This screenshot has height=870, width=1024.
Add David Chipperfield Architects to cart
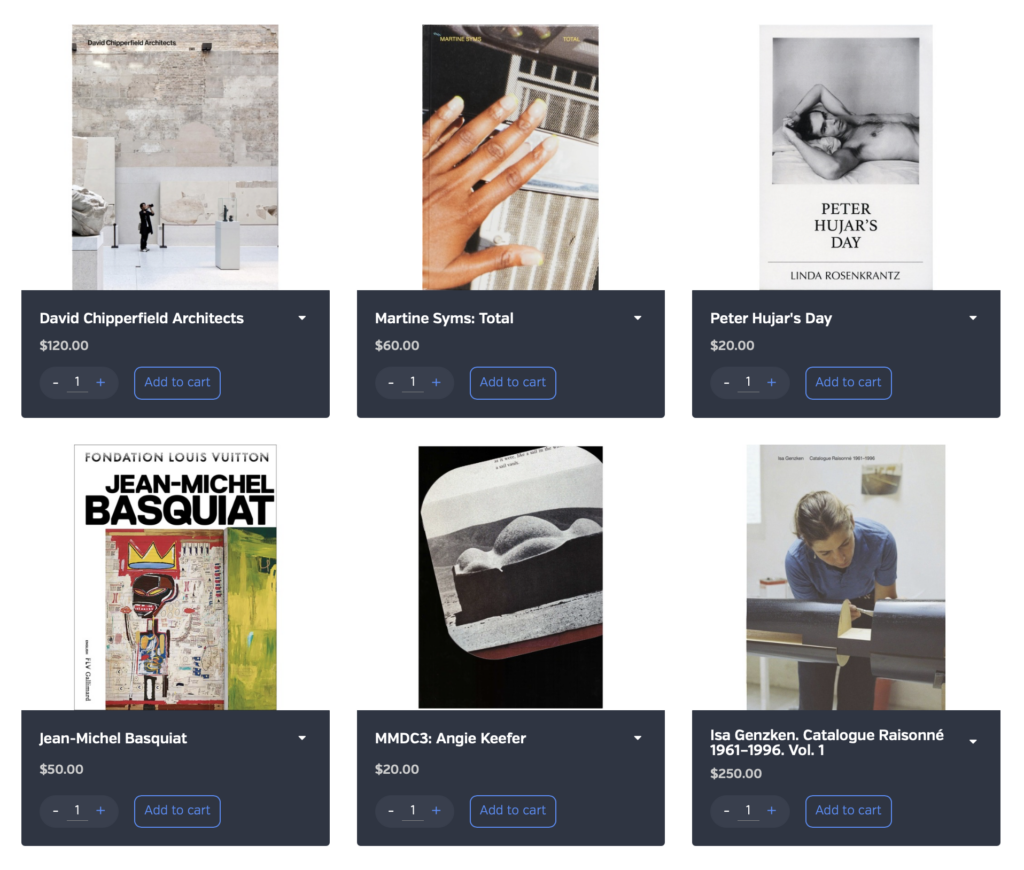pyautogui.click(x=177, y=383)
